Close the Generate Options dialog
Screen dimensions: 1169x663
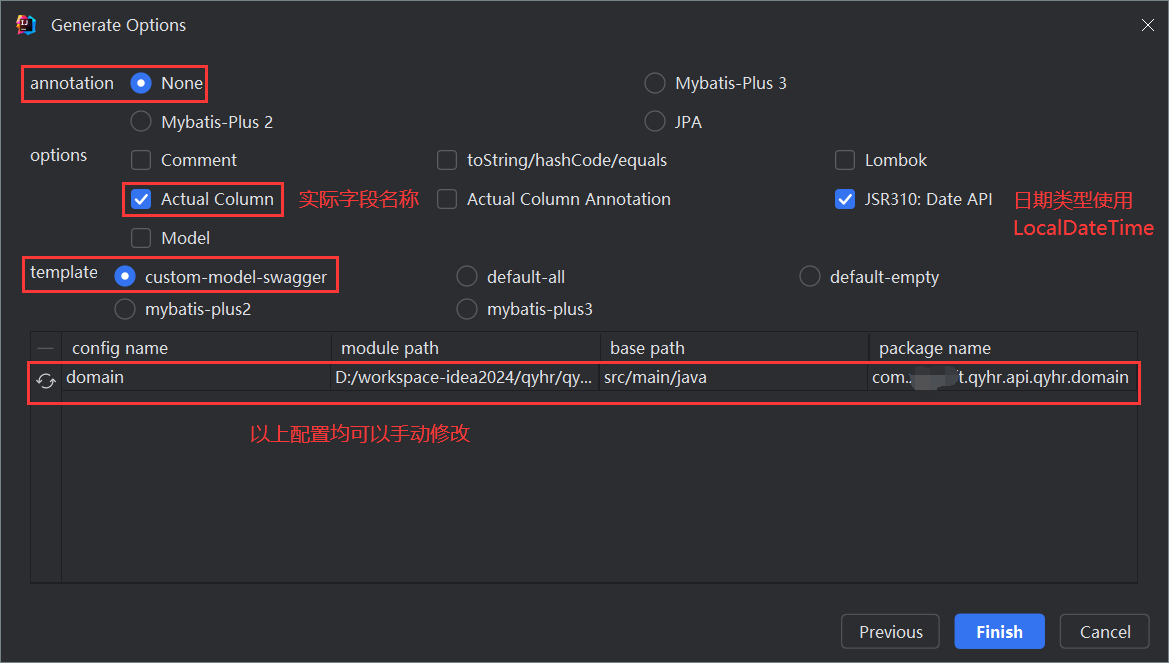point(1147,25)
